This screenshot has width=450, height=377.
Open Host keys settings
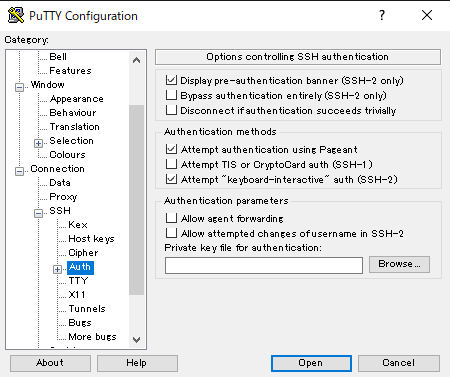coord(91,239)
